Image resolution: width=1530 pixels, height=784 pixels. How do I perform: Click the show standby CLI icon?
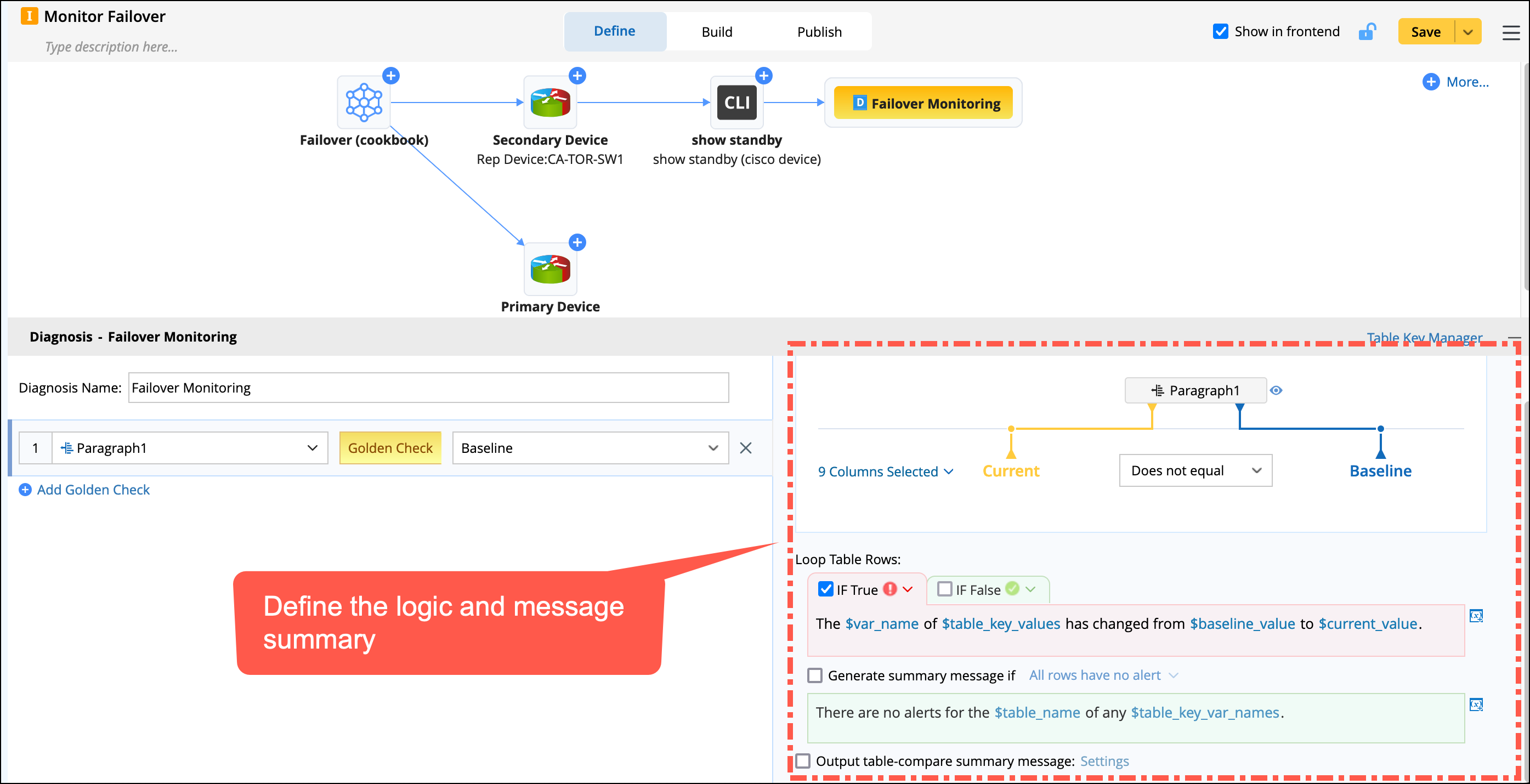[x=736, y=102]
